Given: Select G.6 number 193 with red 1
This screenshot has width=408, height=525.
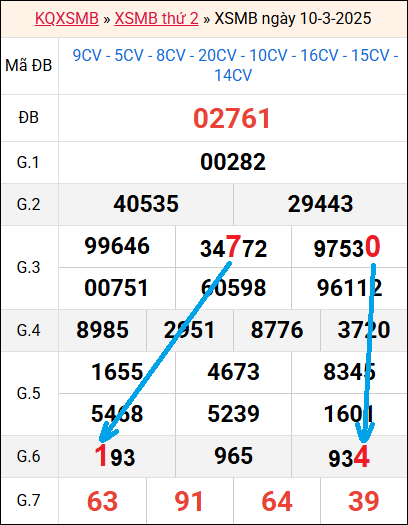Looking at the screenshot, I should pos(115,456).
